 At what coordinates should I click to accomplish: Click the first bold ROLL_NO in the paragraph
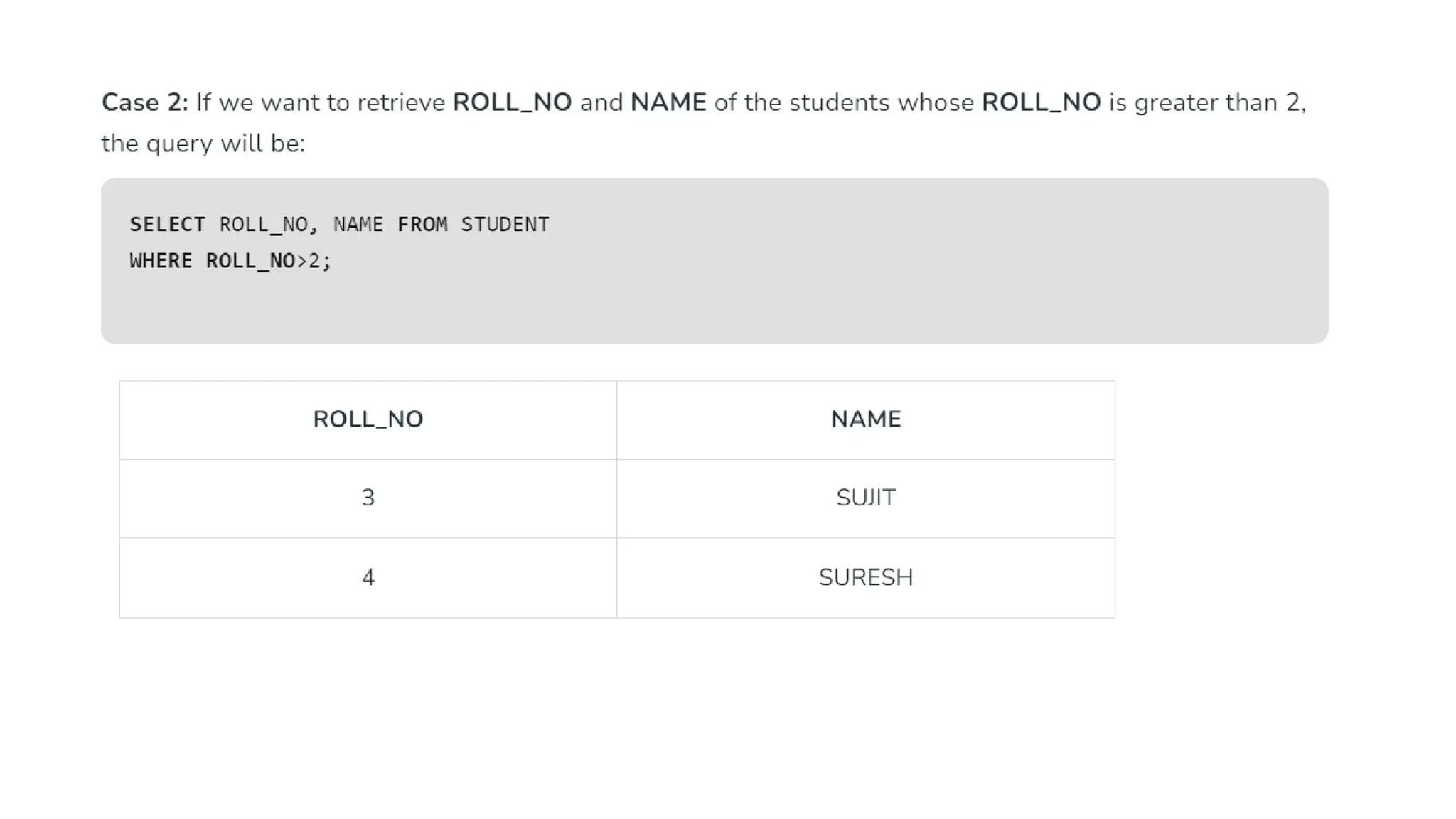512,102
